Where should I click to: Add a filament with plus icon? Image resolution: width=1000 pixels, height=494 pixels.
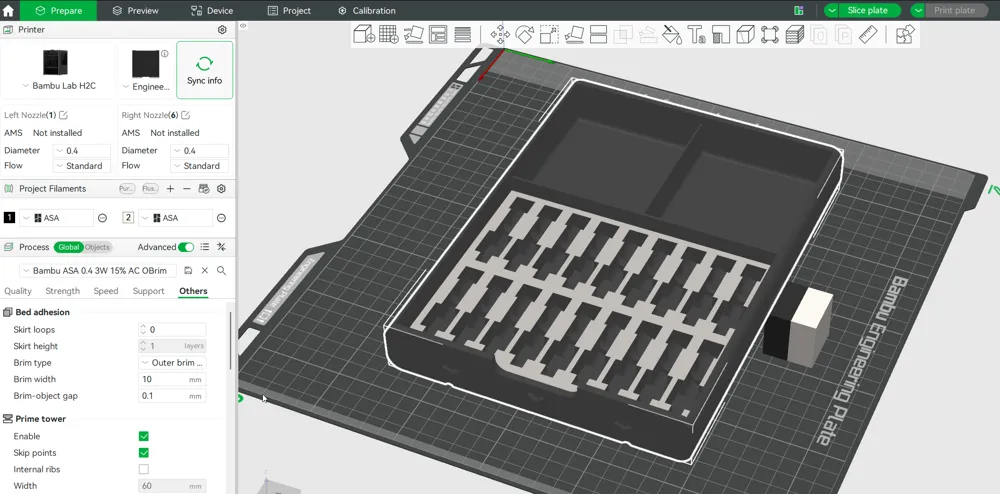point(170,189)
